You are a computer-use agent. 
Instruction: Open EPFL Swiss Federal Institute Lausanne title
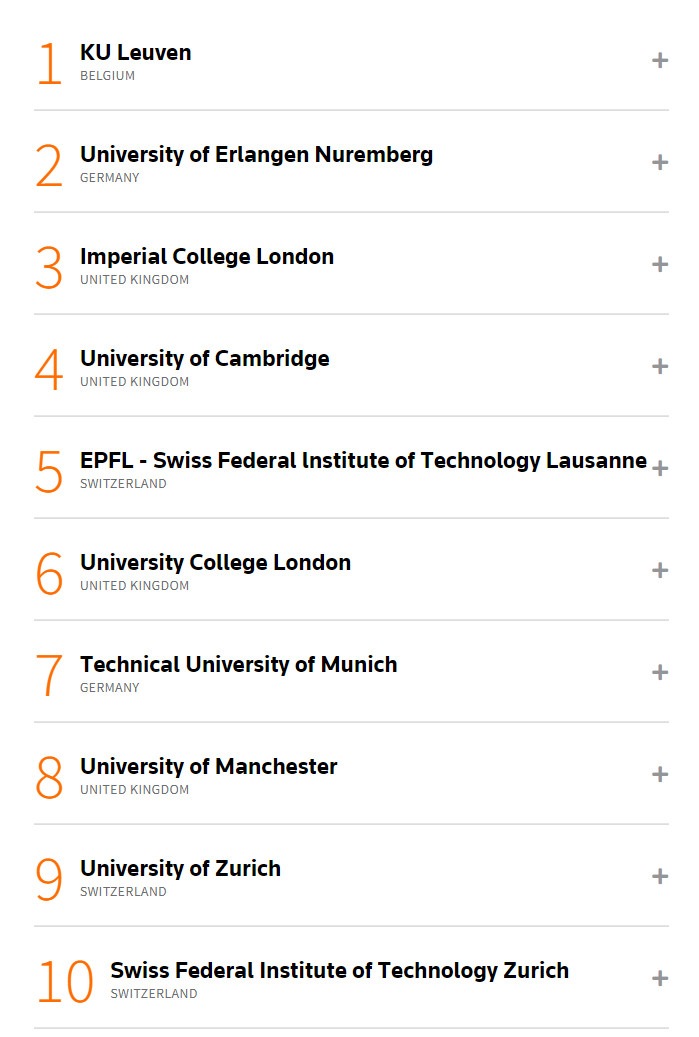(x=364, y=460)
